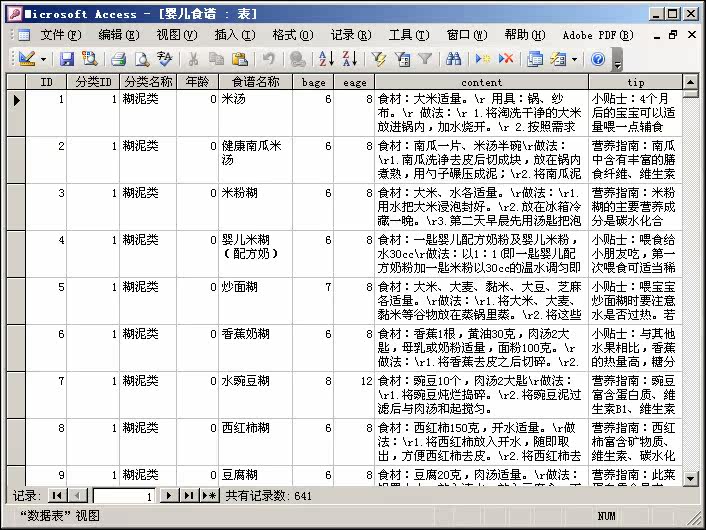Image resolution: width=706 pixels, height=530 pixels.
Task: Click the Database Window icon
Action: pyautogui.click(x=534, y=59)
